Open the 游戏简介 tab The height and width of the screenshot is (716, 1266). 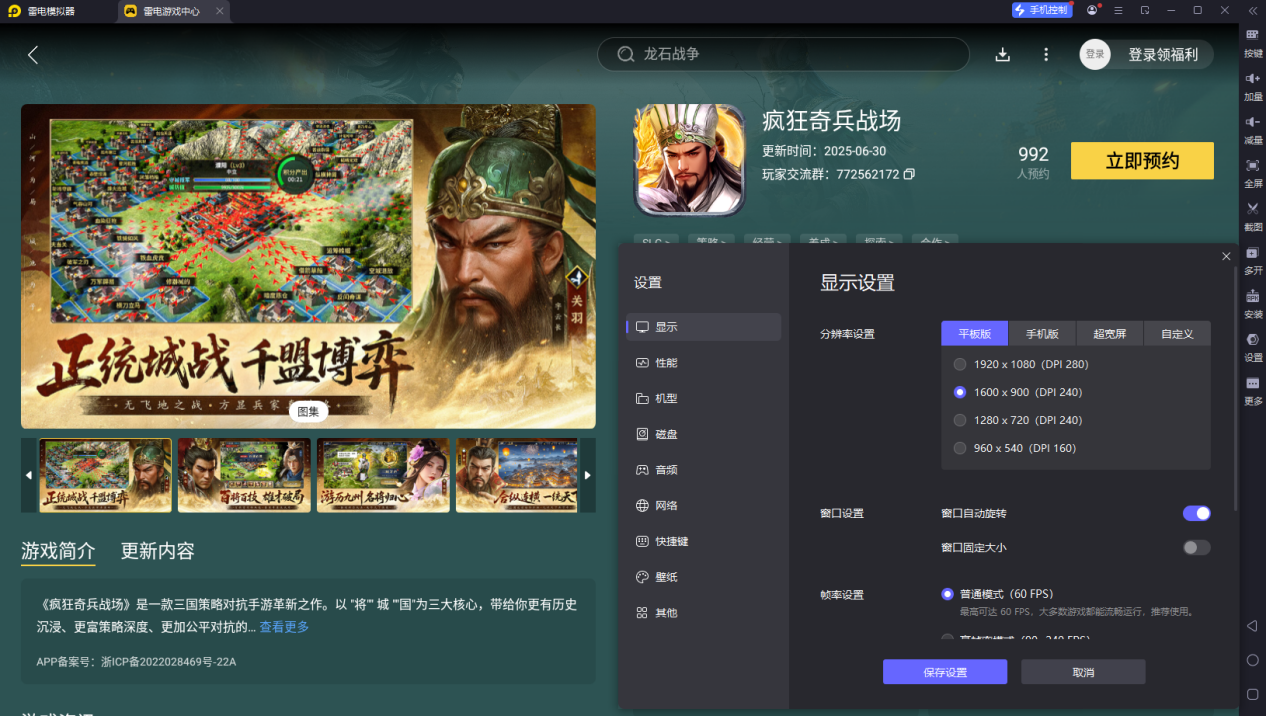point(59,551)
